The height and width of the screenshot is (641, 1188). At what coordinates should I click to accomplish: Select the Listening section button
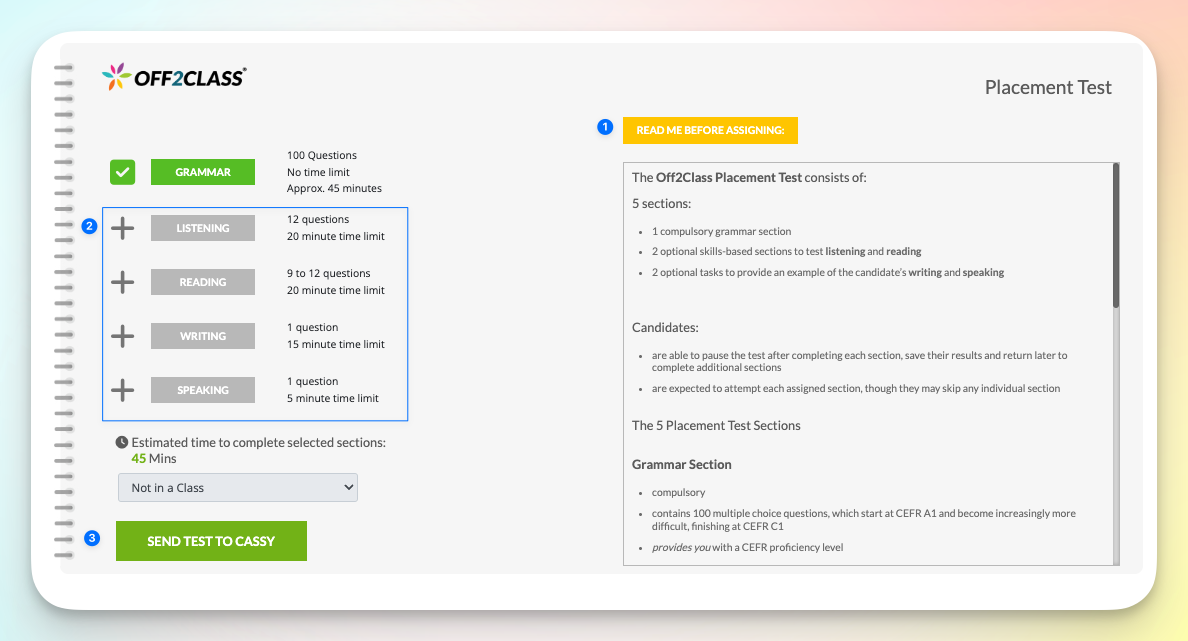(203, 228)
